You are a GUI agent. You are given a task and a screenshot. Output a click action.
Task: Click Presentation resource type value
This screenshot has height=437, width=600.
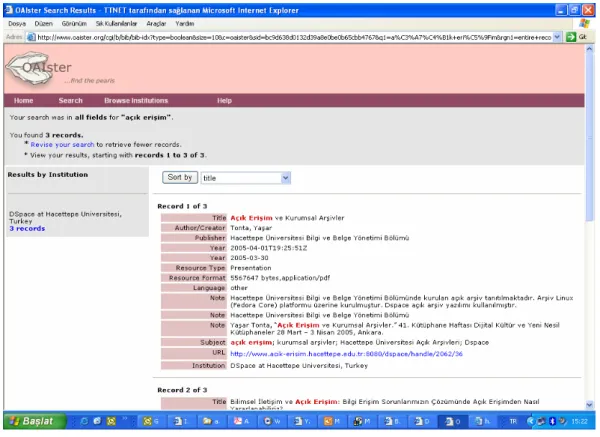[251, 268]
